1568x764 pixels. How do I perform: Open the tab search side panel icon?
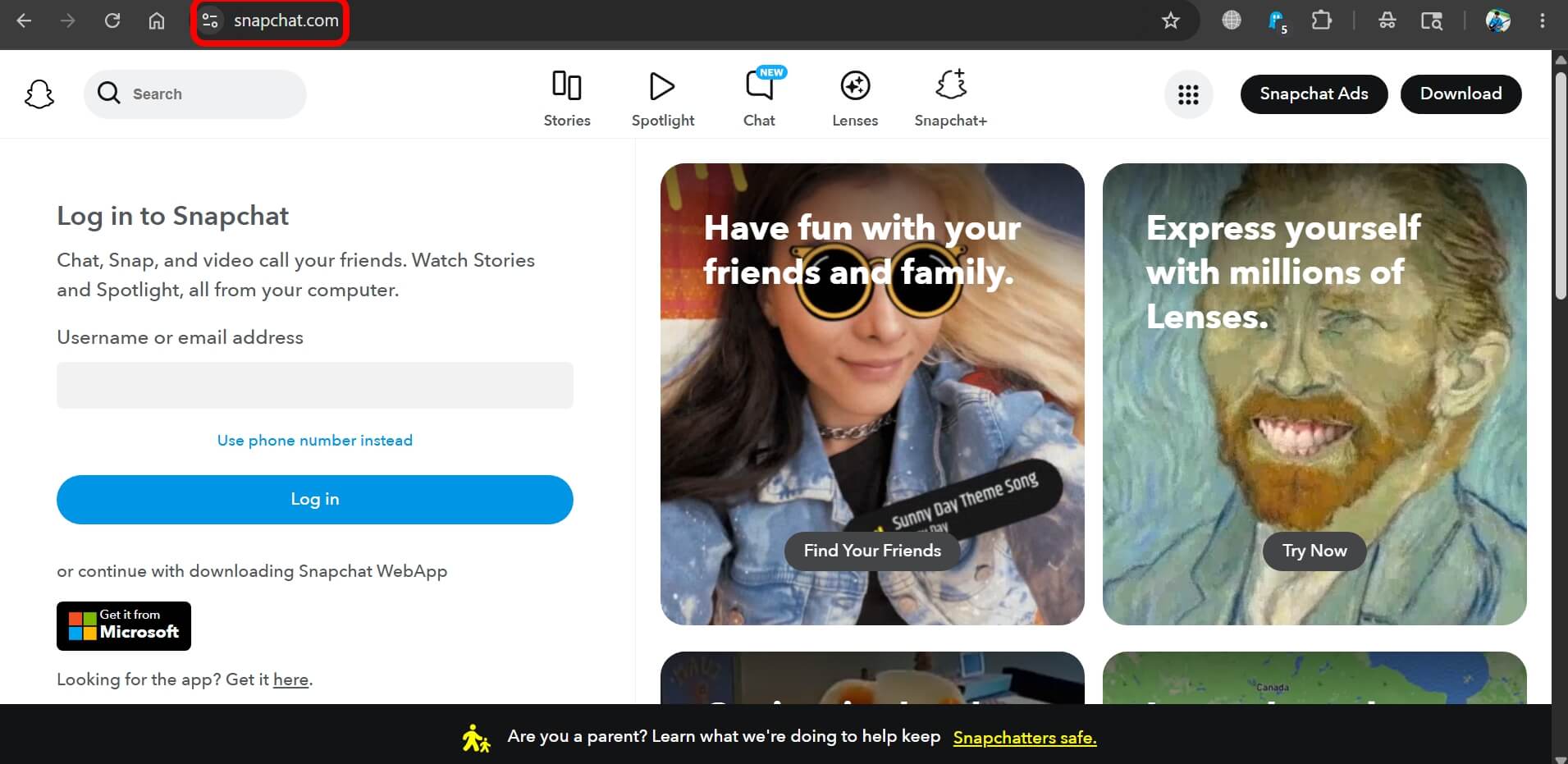click(x=1432, y=21)
